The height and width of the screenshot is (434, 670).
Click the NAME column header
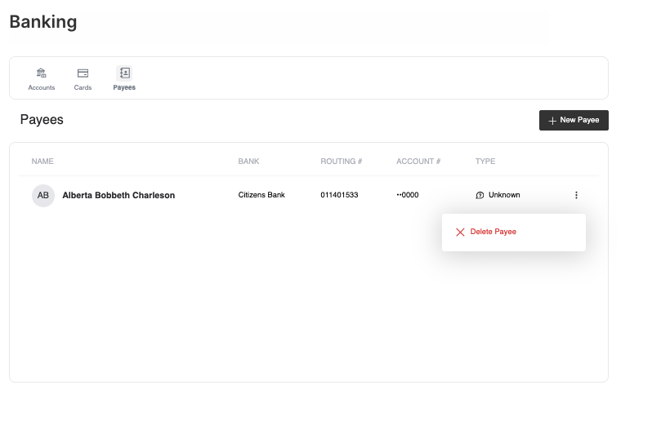pos(42,161)
